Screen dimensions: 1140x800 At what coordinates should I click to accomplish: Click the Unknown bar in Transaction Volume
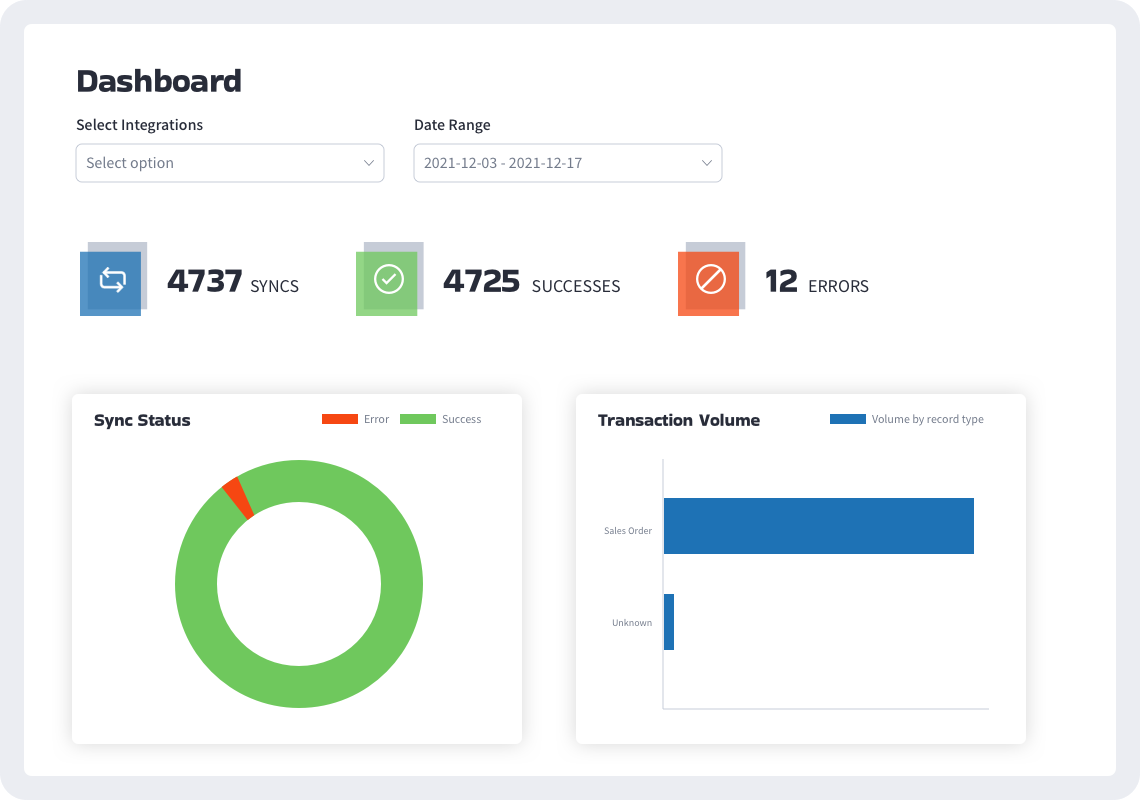pos(669,621)
